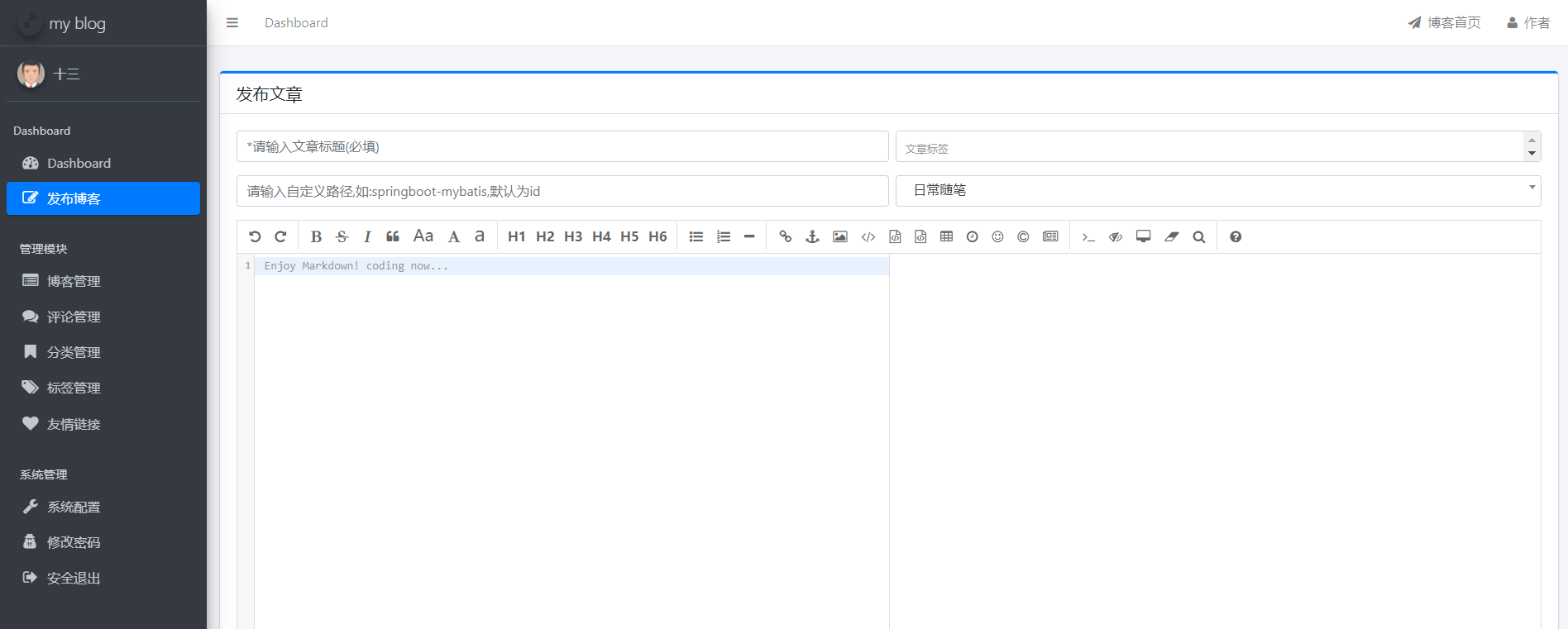Click into the Markdown editing area
Viewport: 1568px width, 629px height.
pos(571,442)
